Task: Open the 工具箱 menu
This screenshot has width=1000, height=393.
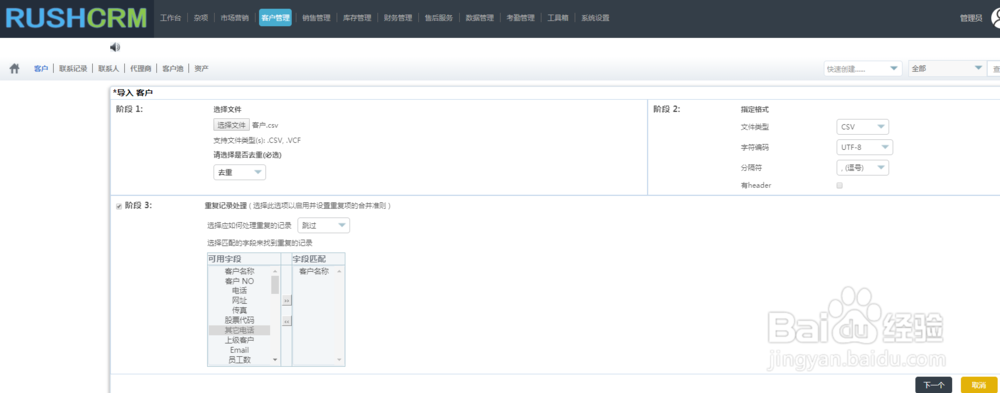Action: 557,19
